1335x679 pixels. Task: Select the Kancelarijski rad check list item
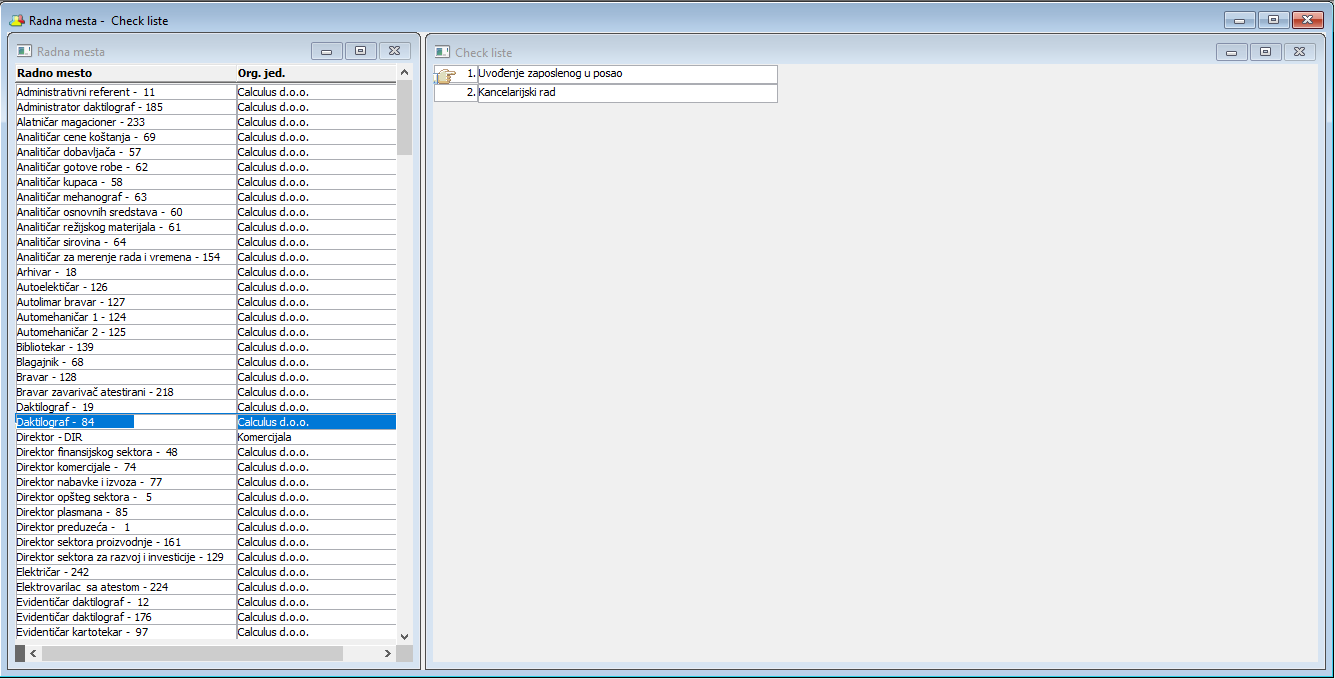pyautogui.click(x=626, y=93)
